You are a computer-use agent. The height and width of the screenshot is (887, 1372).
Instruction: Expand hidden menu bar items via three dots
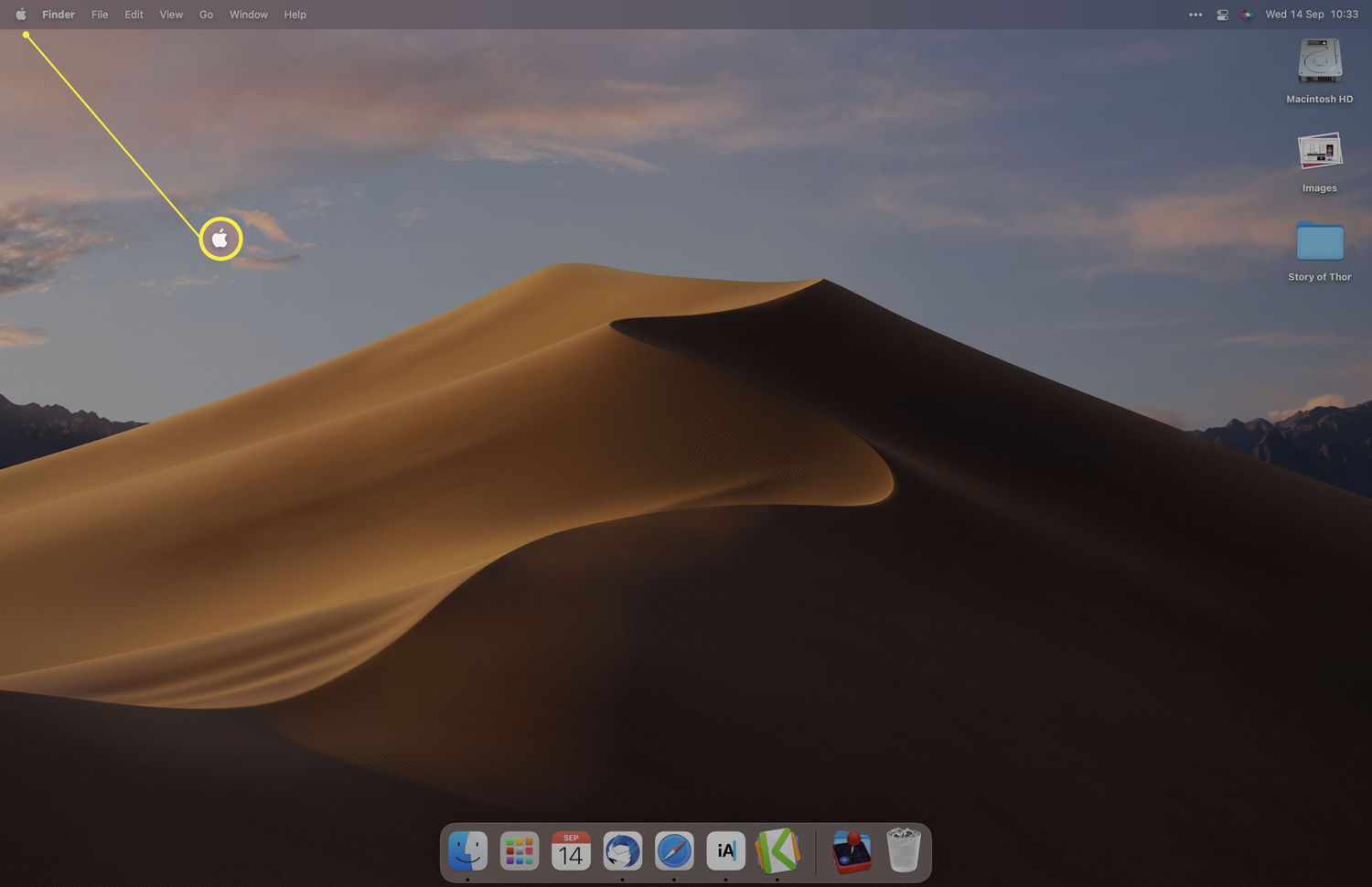[x=1195, y=15]
